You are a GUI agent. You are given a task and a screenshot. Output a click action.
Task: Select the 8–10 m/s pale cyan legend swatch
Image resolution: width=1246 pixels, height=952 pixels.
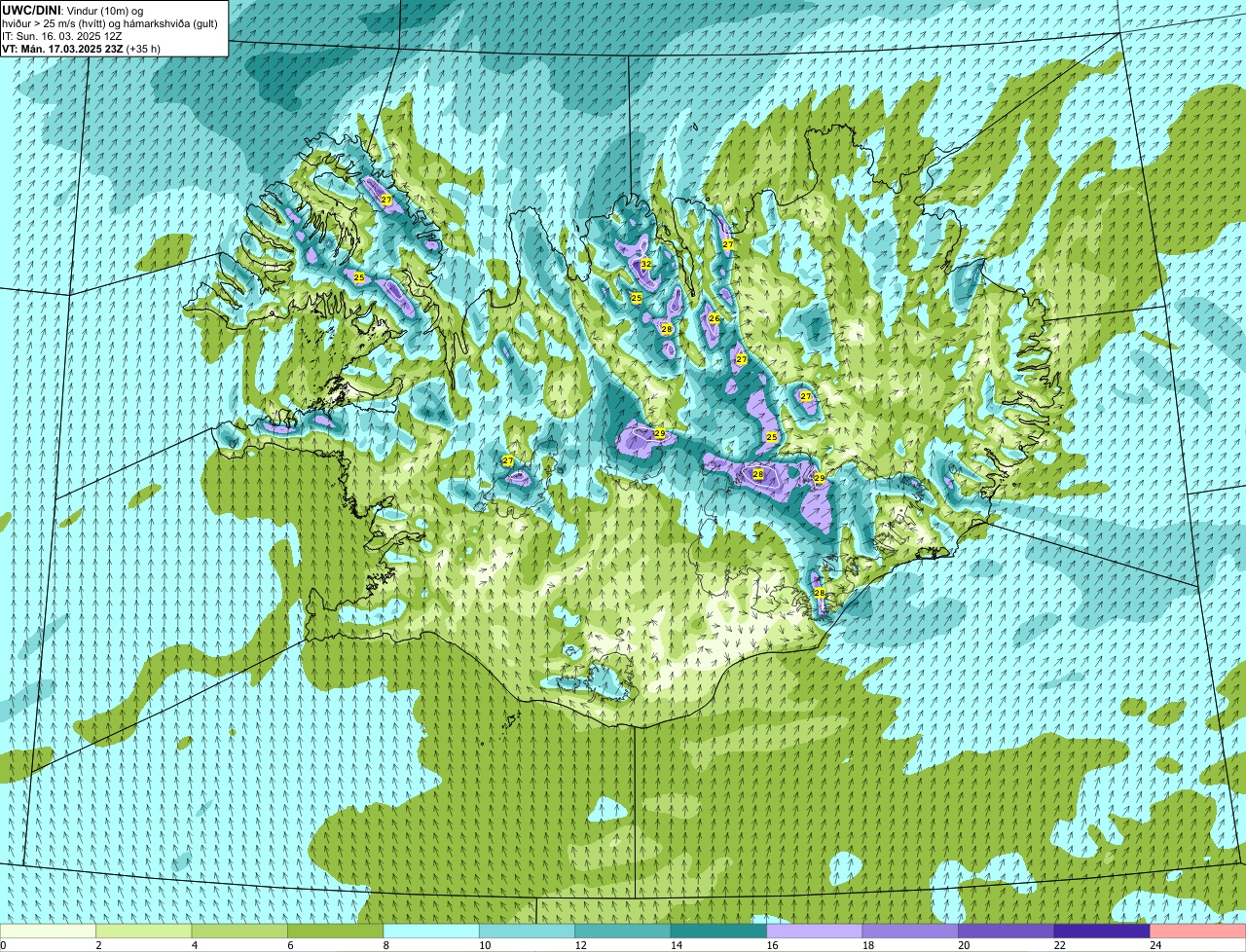[x=431, y=931]
